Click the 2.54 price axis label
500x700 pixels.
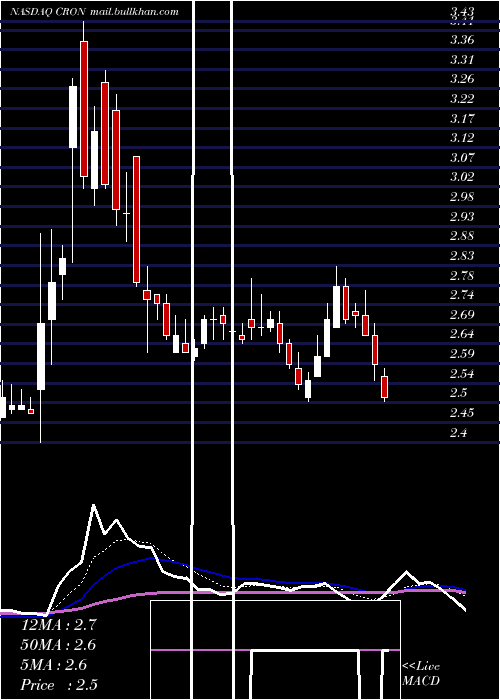click(x=462, y=374)
